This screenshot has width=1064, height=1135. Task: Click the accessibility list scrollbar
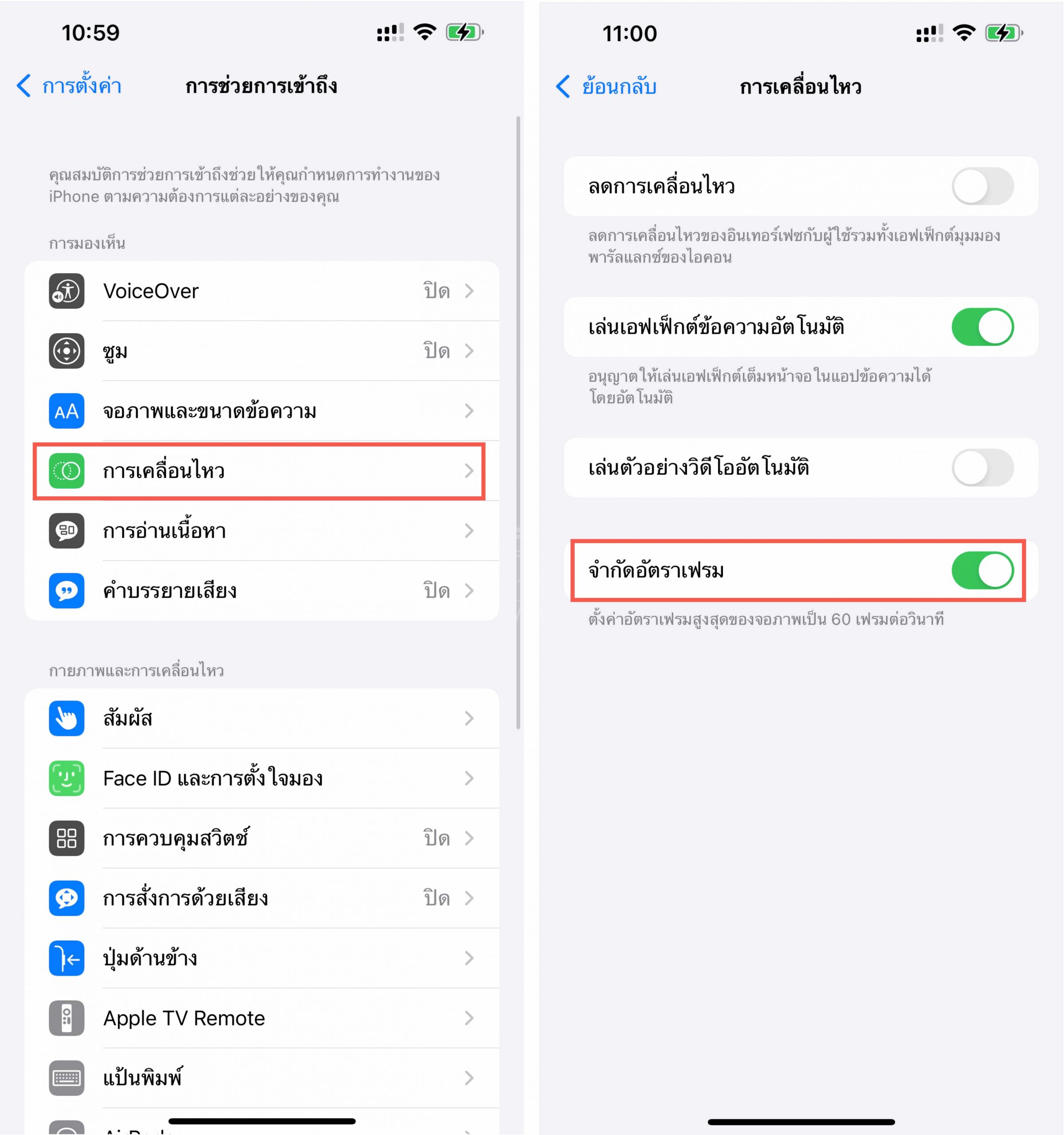coord(518,423)
